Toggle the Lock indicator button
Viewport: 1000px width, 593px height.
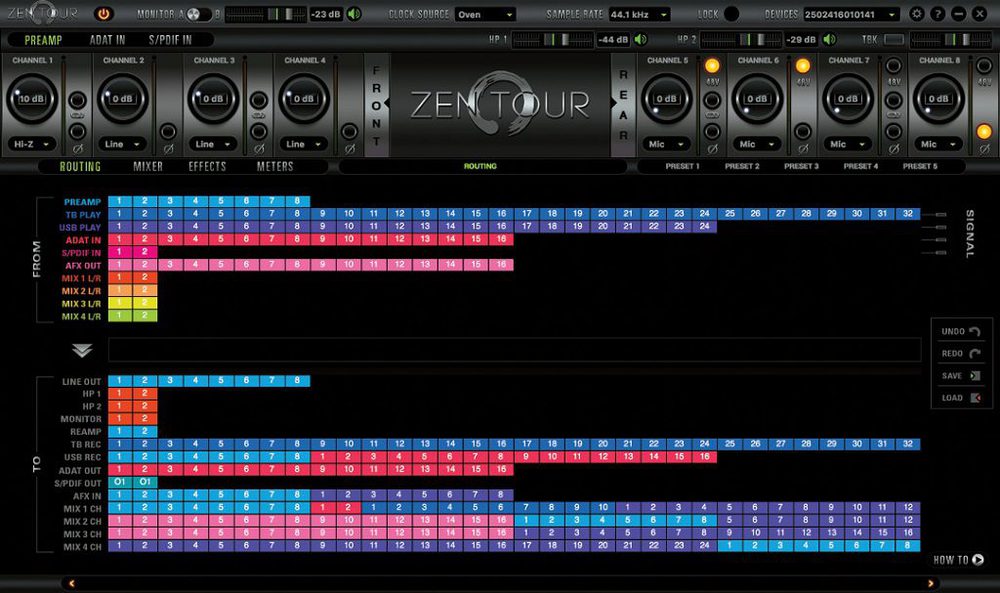pos(732,13)
